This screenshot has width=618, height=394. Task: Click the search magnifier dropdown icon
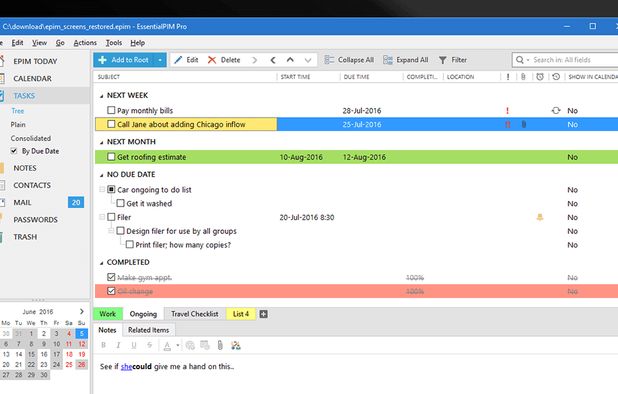point(522,60)
